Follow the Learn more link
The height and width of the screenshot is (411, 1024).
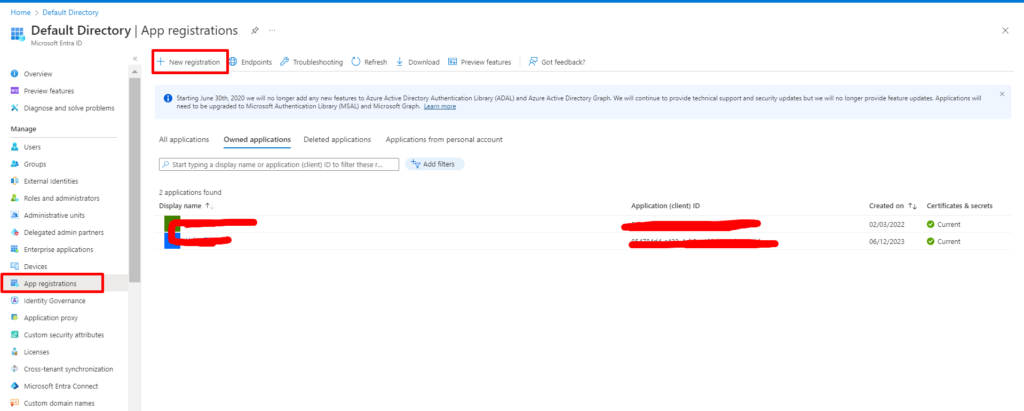click(x=440, y=107)
